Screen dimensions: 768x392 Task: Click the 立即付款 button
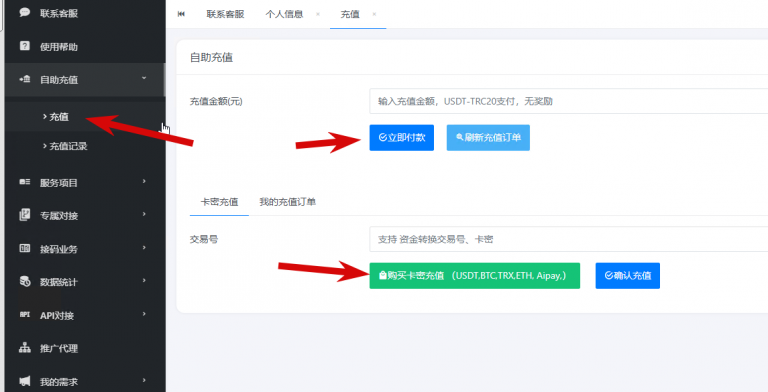[x=402, y=138]
